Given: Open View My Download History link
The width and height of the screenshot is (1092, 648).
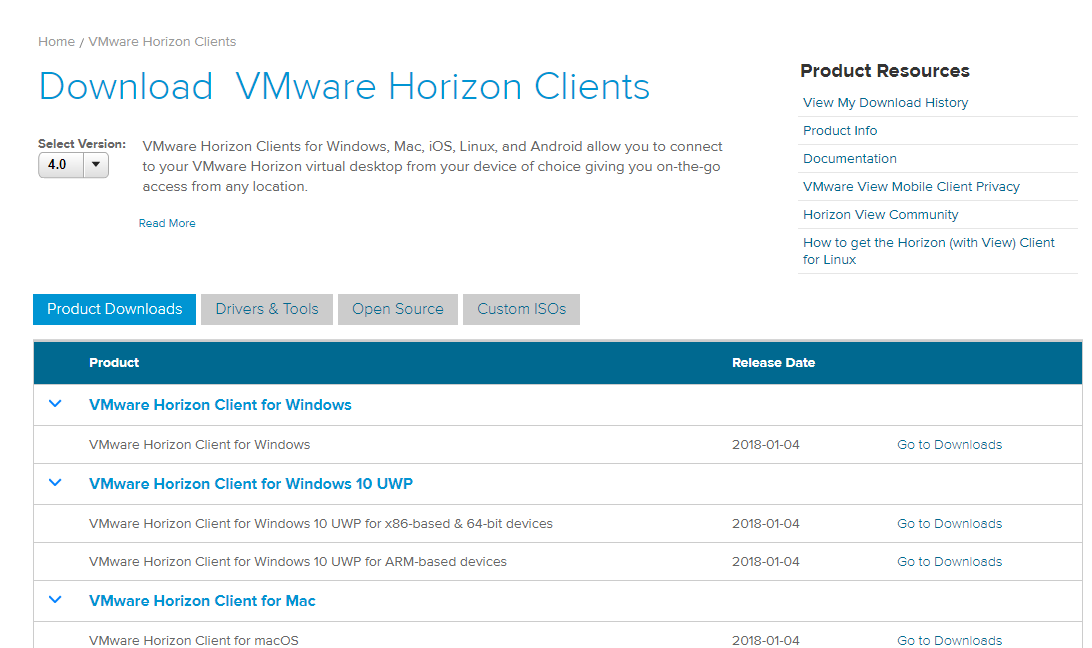Looking at the screenshot, I should [x=885, y=102].
